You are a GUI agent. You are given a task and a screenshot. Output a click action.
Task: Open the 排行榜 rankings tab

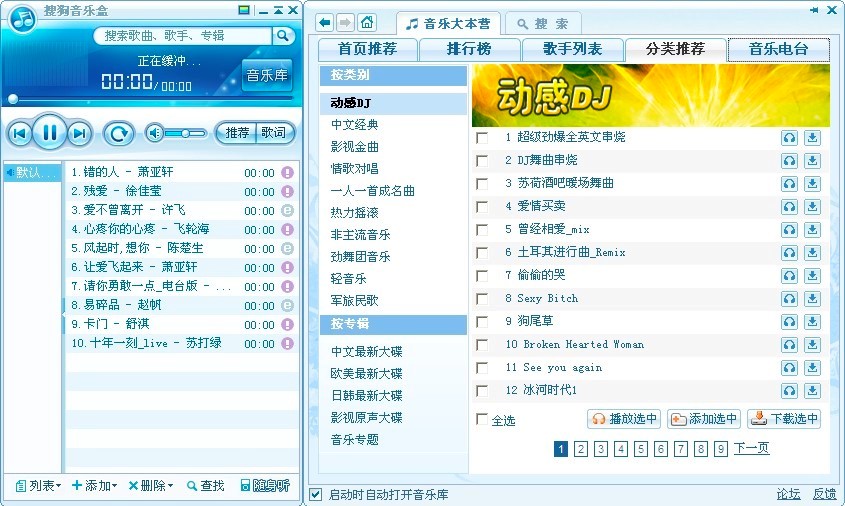(x=469, y=49)
